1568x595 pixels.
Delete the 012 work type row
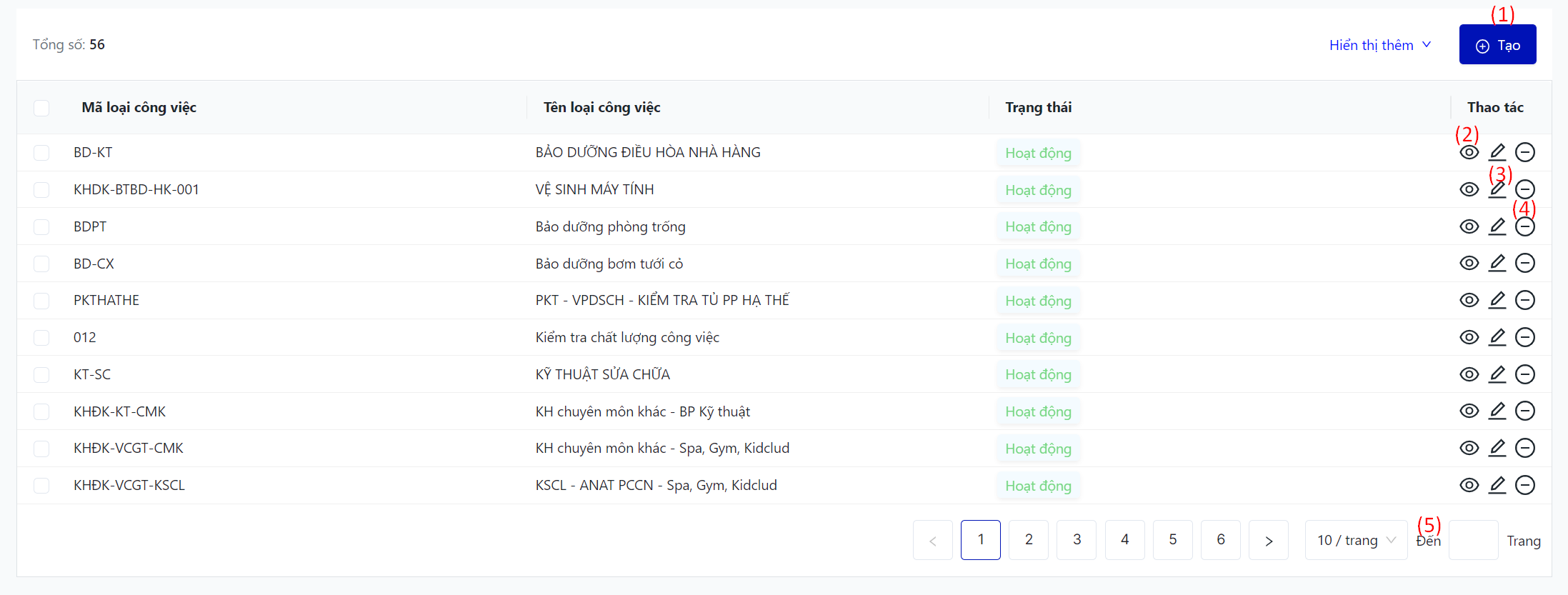click(1525, 337)
